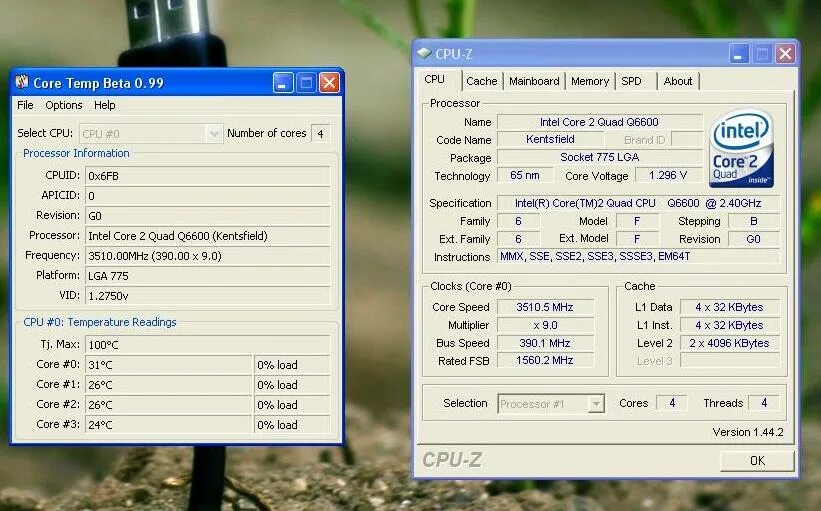Click Core #0 temperature 31°C
Image resolution: width=821 pixels, height=511 pixels.
pos(169,365)
